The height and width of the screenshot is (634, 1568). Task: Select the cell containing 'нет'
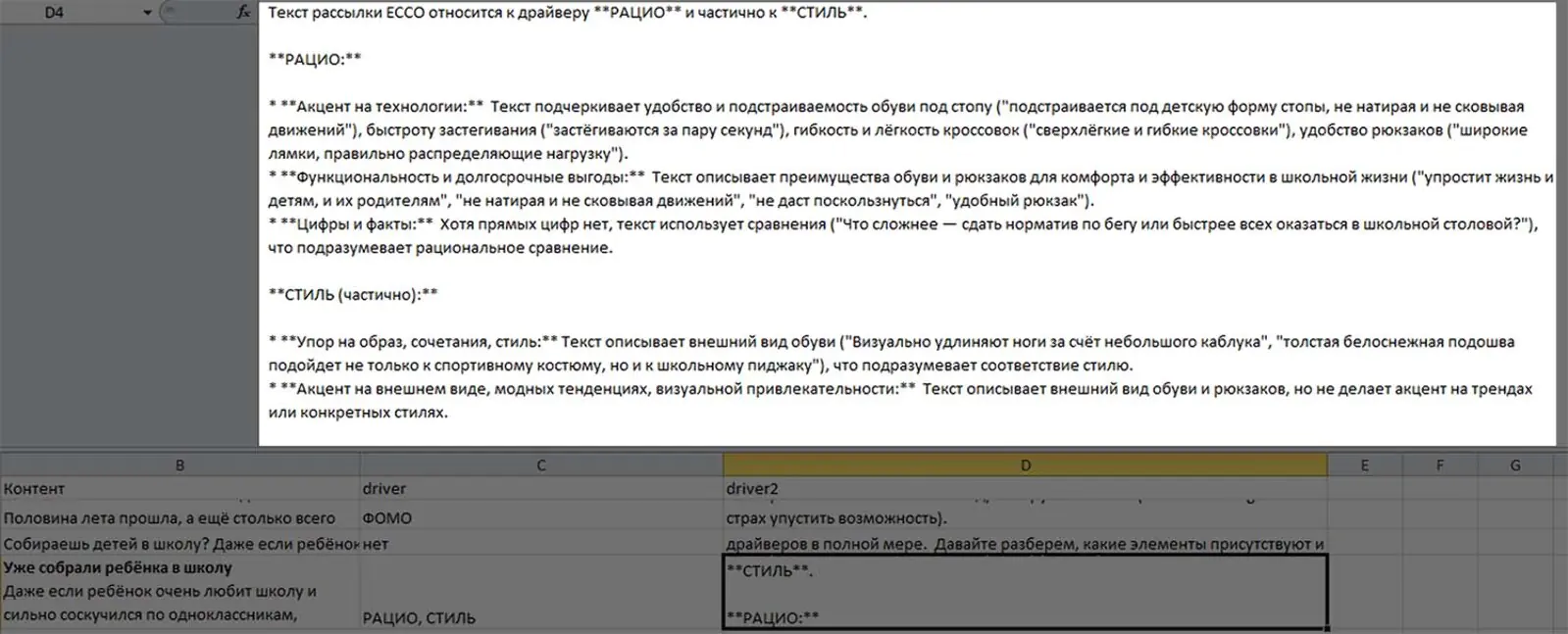coord(540,544)
